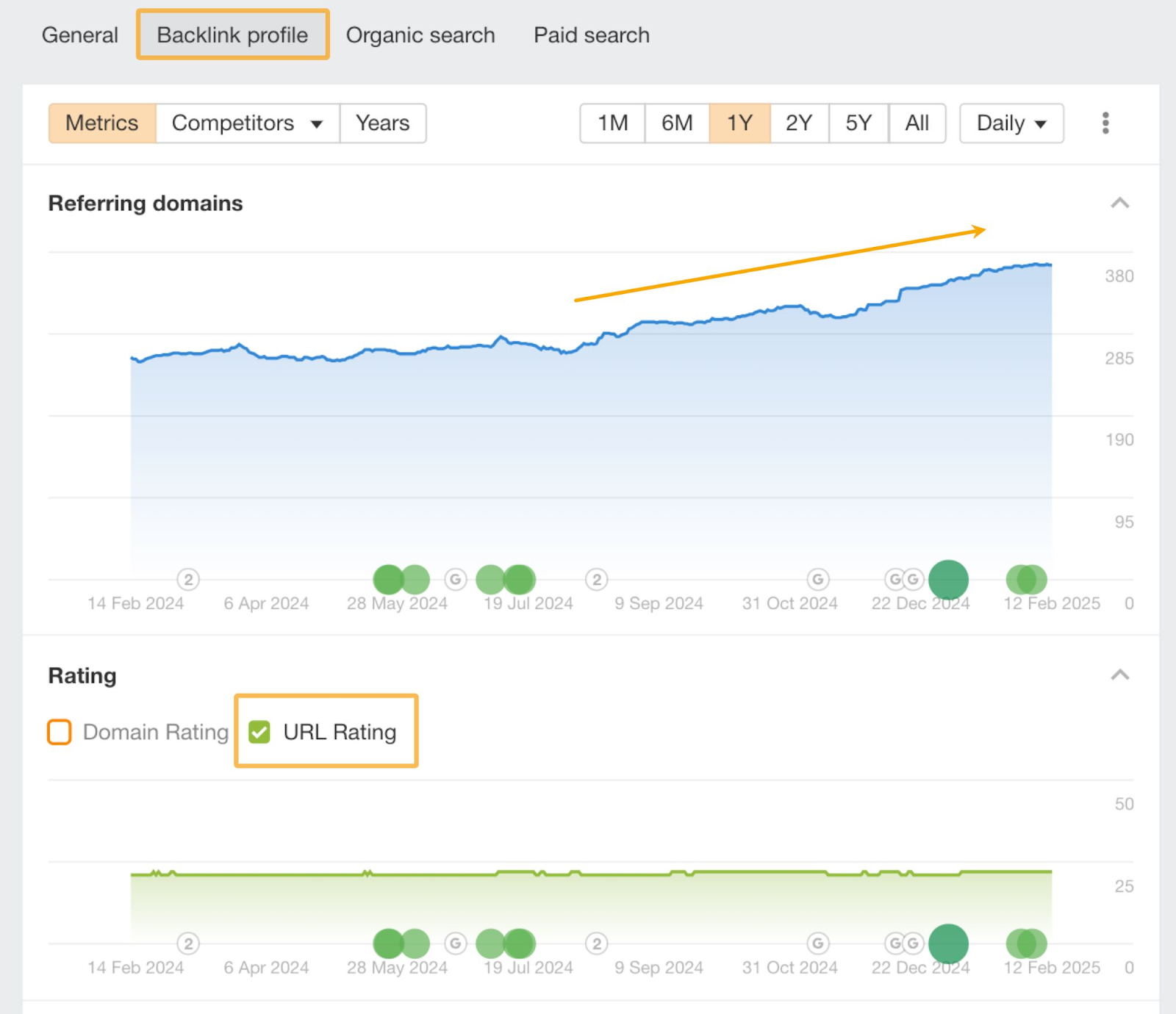Viewport: 1176px width, 1014px height.
Task: Switch to the Organic search tab
Action: pyautogui.click(x=420, y=35)
